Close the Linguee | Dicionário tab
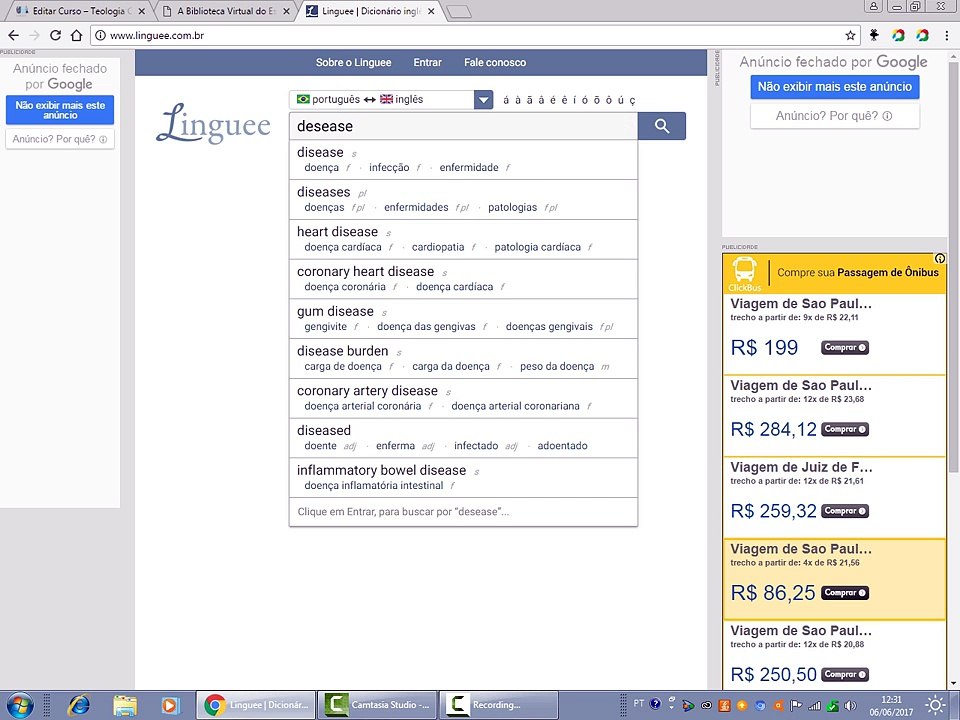This screenshot has height=720, width=960. 430,11
